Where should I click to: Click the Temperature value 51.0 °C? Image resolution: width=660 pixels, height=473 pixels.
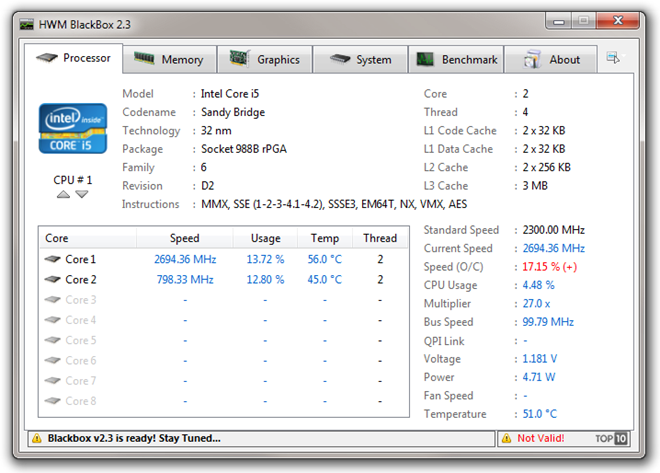tap(540, 414)
